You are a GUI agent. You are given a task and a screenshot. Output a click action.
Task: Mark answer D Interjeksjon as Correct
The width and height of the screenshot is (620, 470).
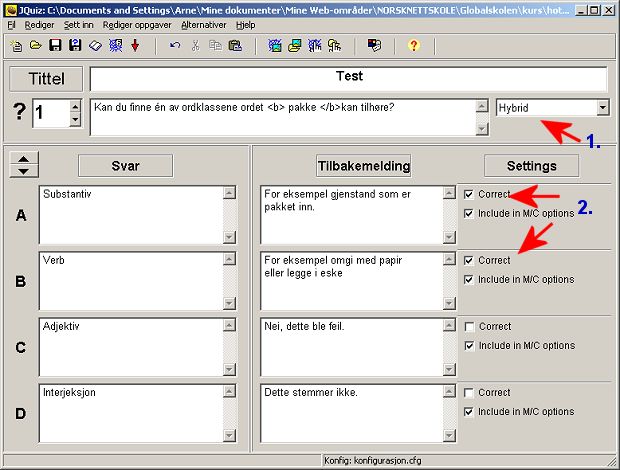(x=469, y=393)
